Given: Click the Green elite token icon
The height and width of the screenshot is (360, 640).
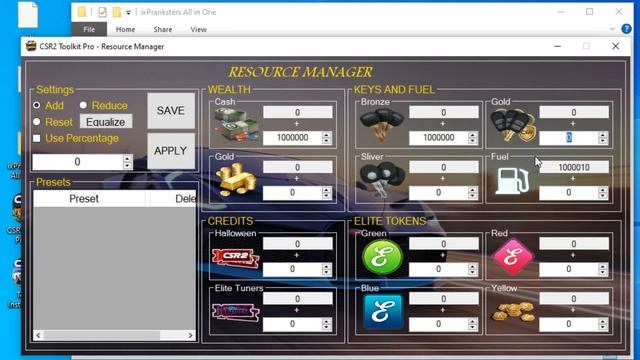Looking at the screenshot, I should coord(382,257).
